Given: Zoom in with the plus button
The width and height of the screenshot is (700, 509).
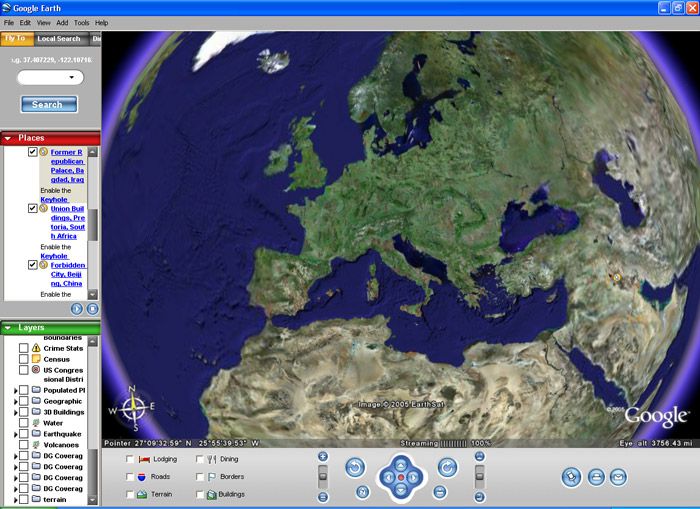Looking at the screenshot, I should pyautogui.click(x=323, y=456).
